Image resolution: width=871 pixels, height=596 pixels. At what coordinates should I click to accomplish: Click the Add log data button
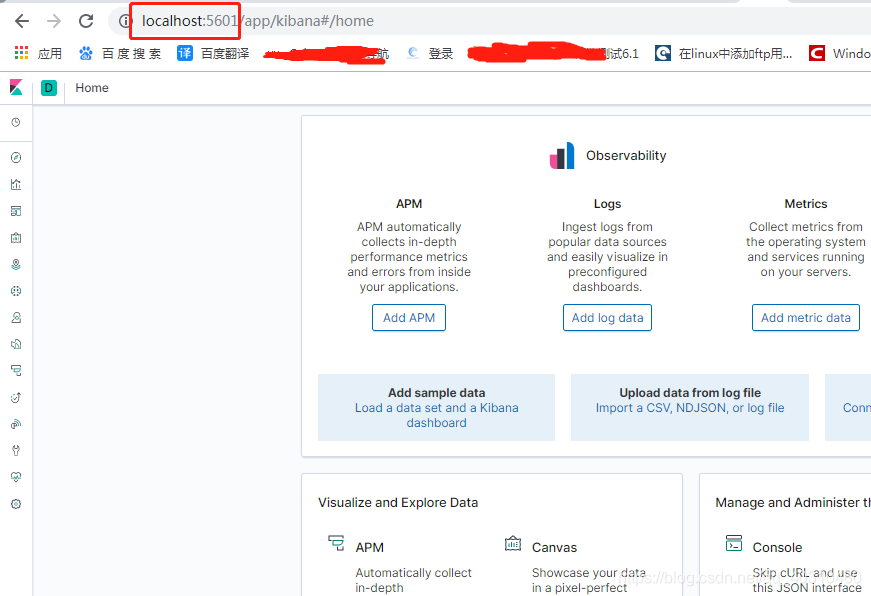click(x=607, y=317)
